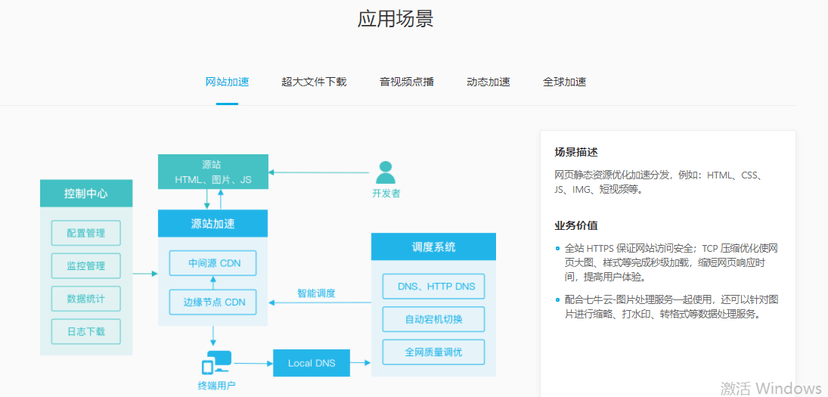Viewport: 828px width, 397px height.
Task: Select the 自动宕机切换 box
Action: click(434, 319)
